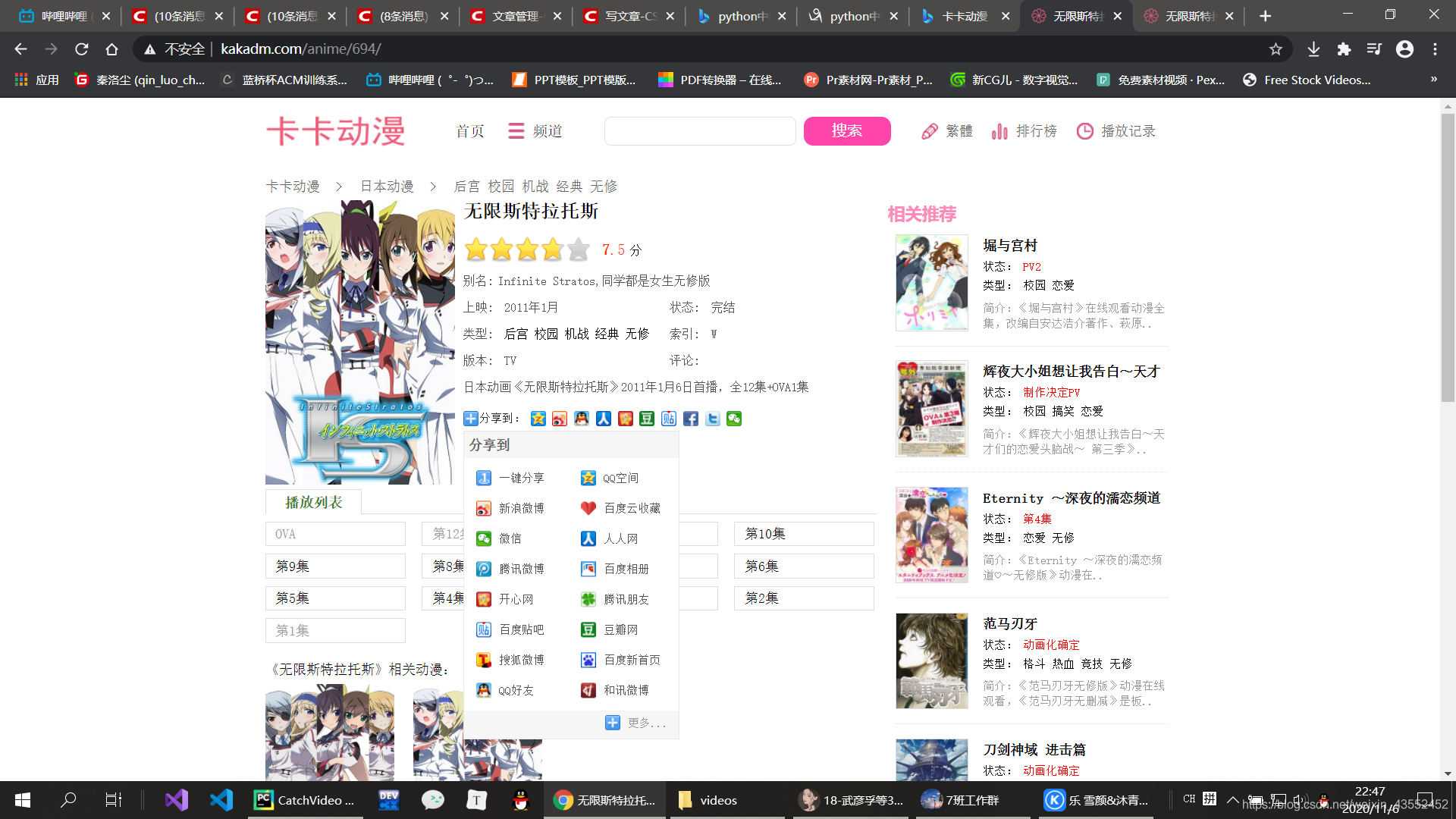Screen dimensions: 1456x819
Task: Expand 更多 share options
Action: pyautogui.click(x=637, y=723)
